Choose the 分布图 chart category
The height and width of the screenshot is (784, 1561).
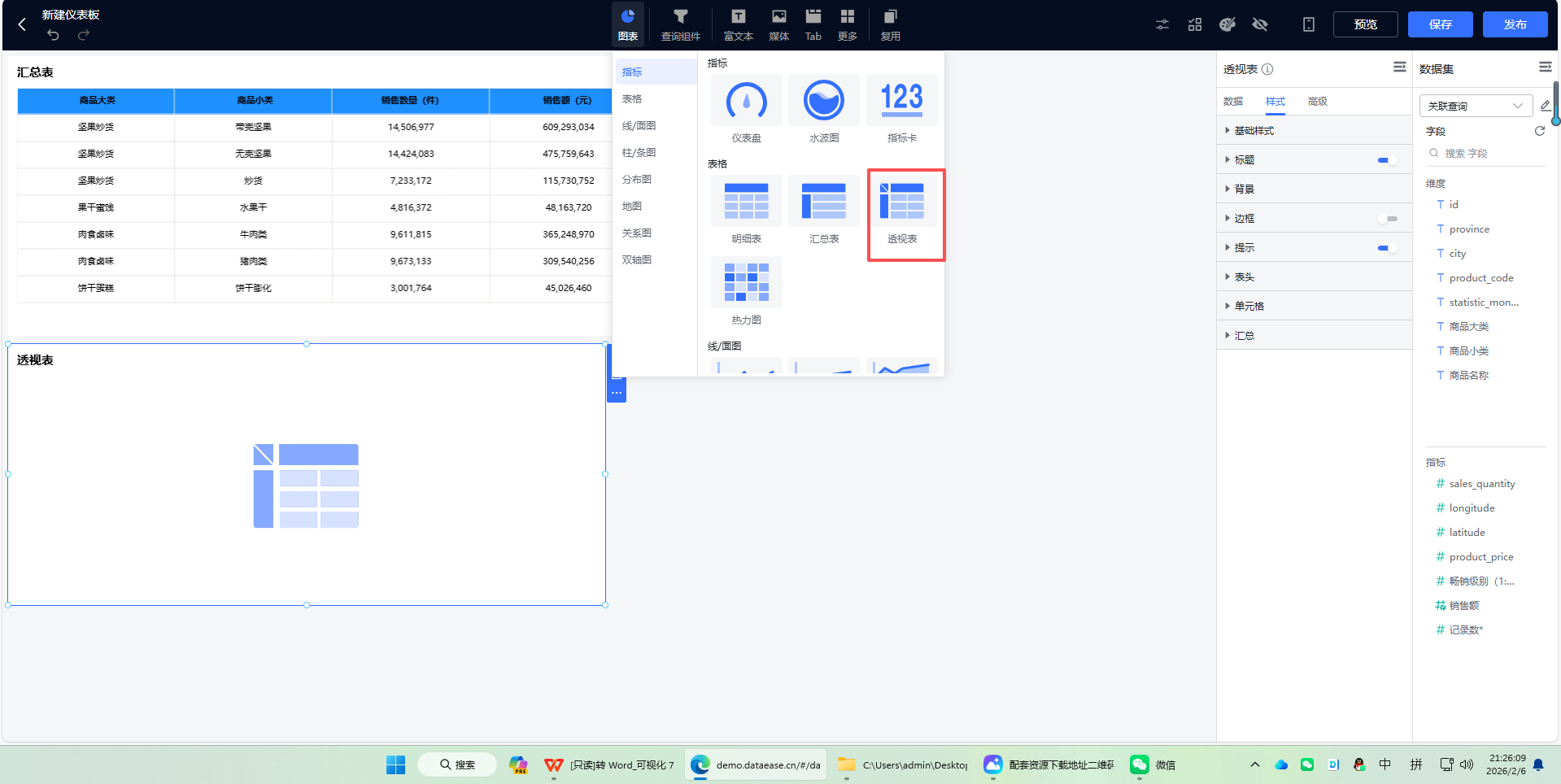pyautogui.click(x=656, y=179)
